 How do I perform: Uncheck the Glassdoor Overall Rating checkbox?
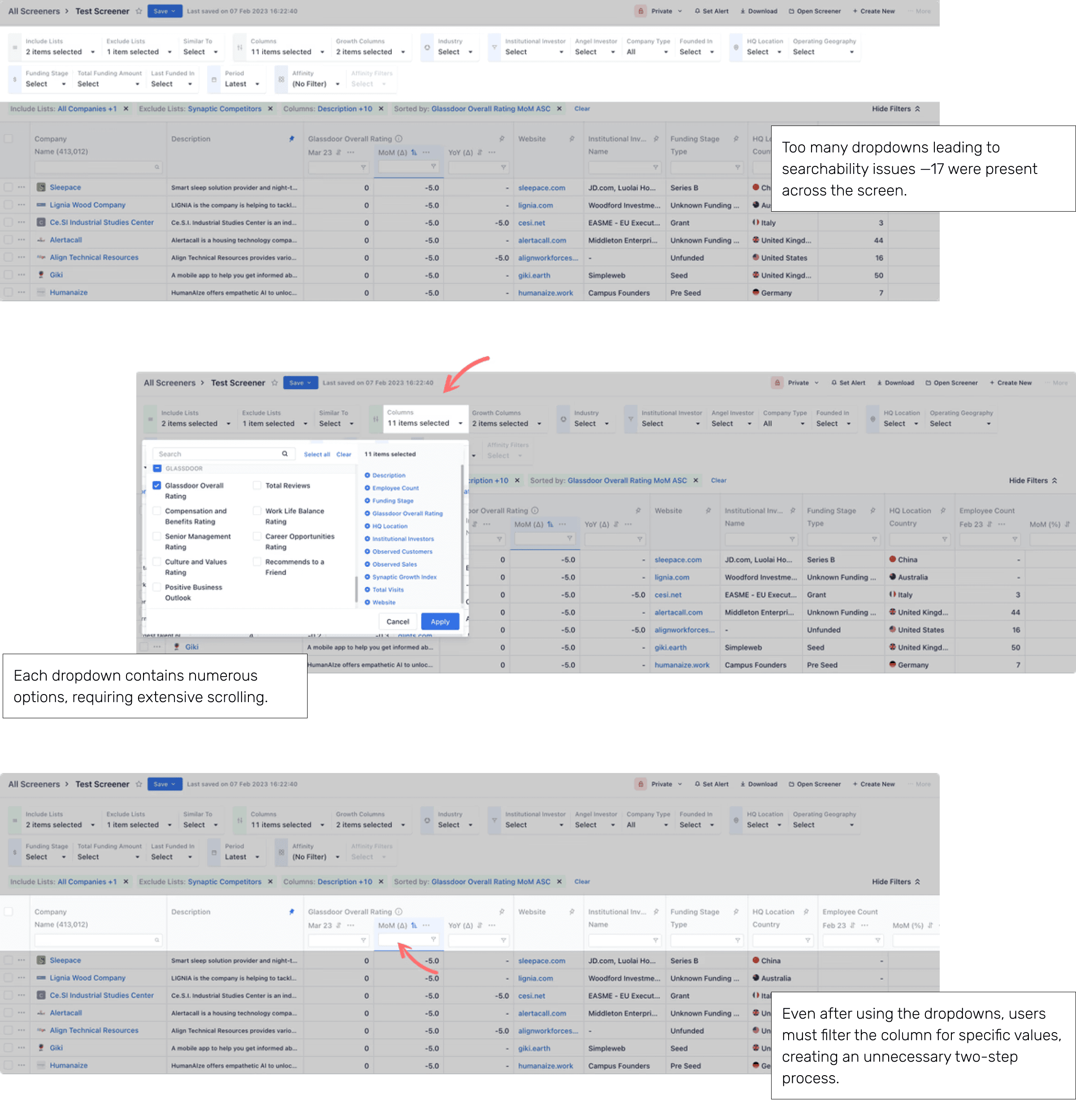tap(156, 486)
